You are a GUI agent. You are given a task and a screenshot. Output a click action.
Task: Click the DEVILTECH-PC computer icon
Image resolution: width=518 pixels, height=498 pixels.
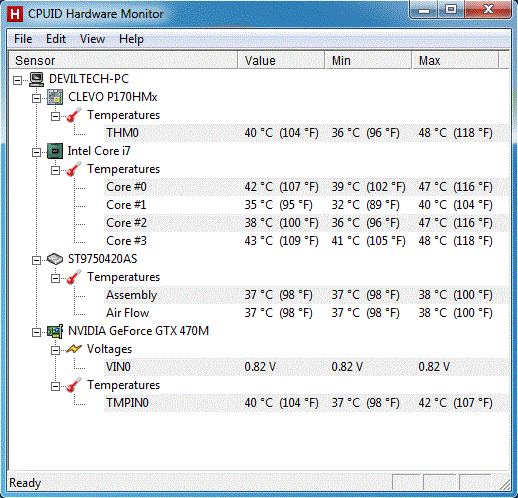coord(36,79)
